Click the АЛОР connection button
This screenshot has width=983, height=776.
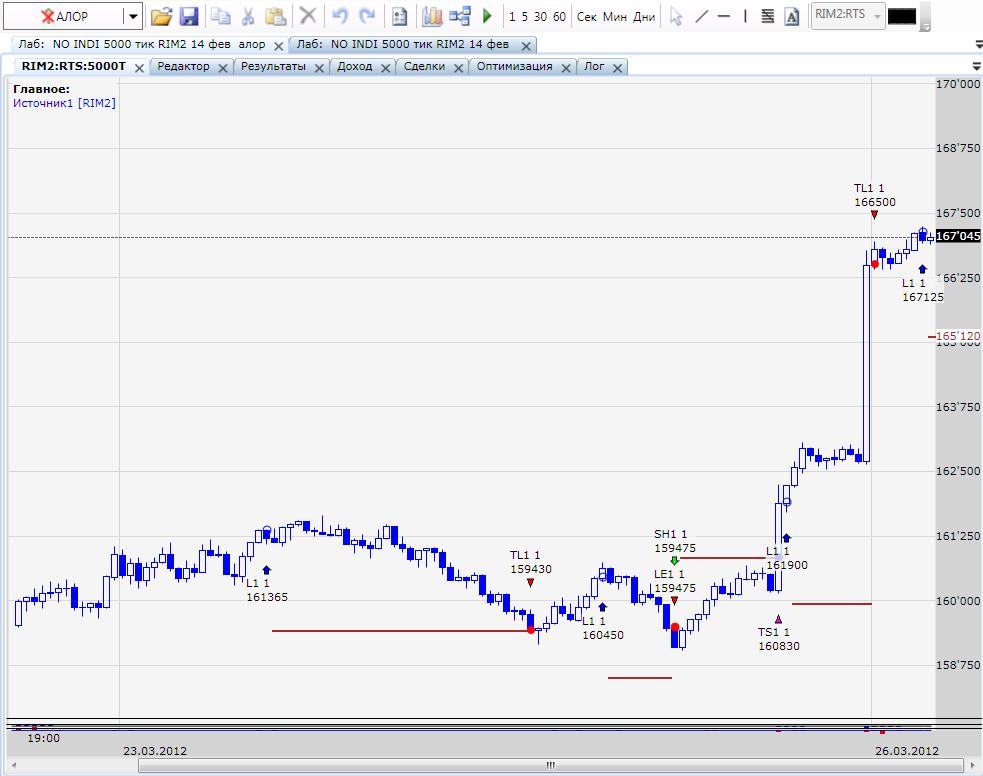63,17
